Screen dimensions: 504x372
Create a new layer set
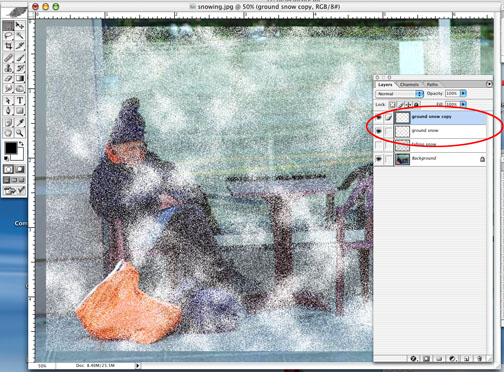point(439,359)
